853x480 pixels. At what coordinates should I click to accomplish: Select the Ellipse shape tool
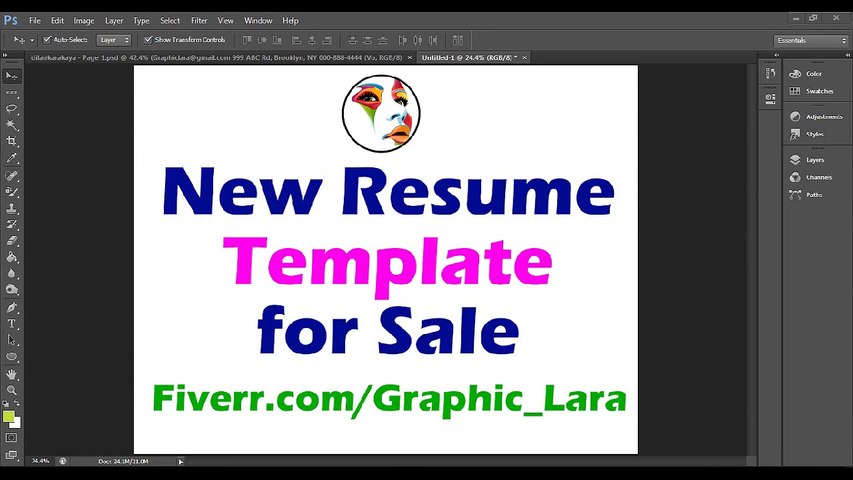coord(11,357)
